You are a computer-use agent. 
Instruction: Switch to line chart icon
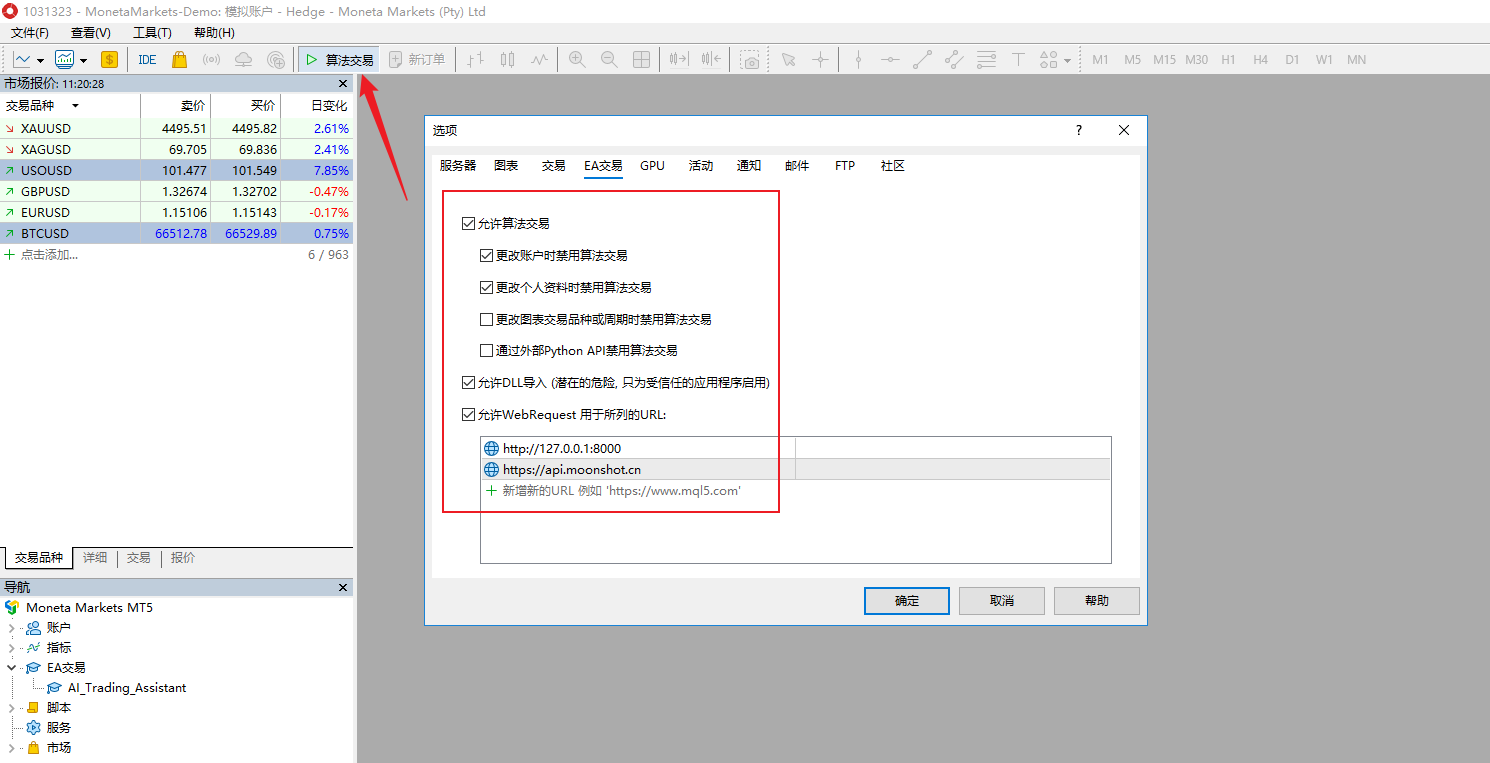(540, 60)
